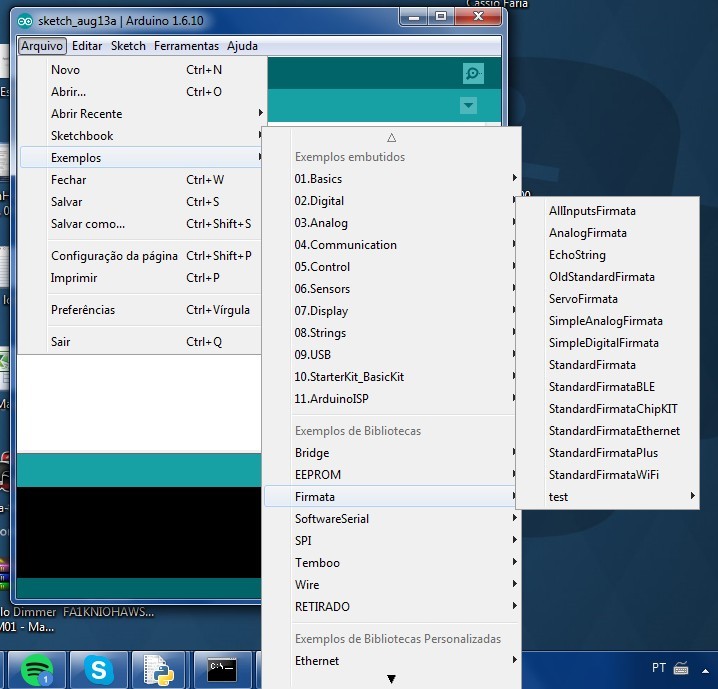Open the Sketch menu
The height and width of the screenshot is (689, 718).
(128, 46)
